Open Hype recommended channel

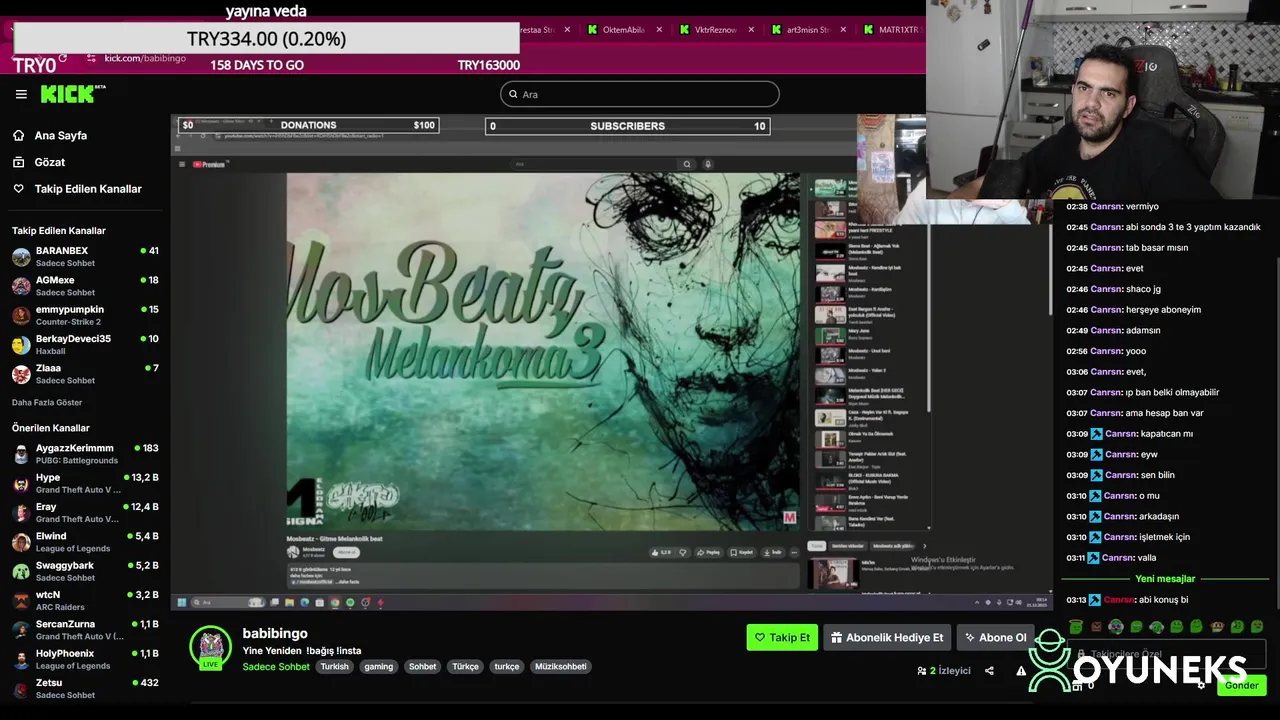(x=85, y=483)
